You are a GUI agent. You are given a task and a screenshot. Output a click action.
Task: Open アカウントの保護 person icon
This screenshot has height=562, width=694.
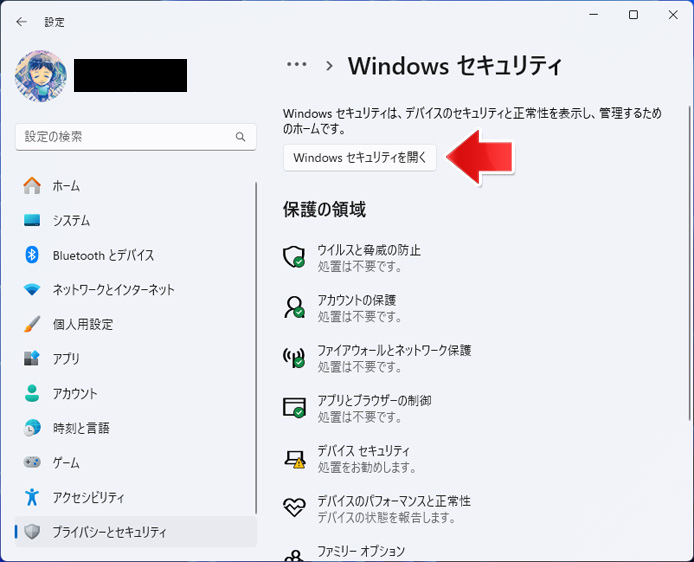[294, 307]
